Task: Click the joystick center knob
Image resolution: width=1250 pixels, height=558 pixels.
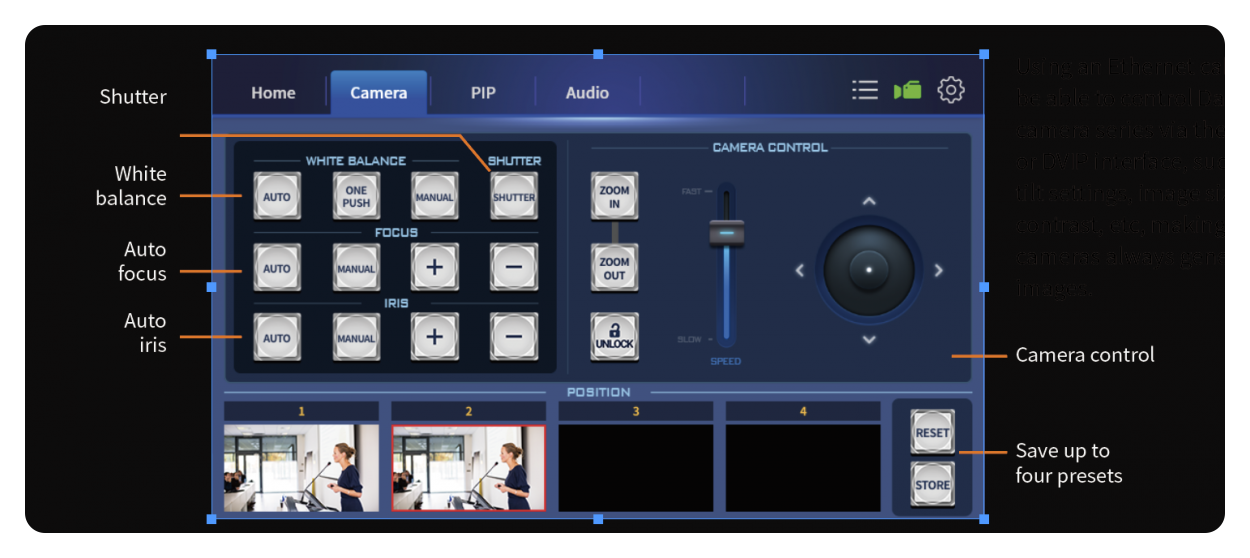Action: click(869, 270)
